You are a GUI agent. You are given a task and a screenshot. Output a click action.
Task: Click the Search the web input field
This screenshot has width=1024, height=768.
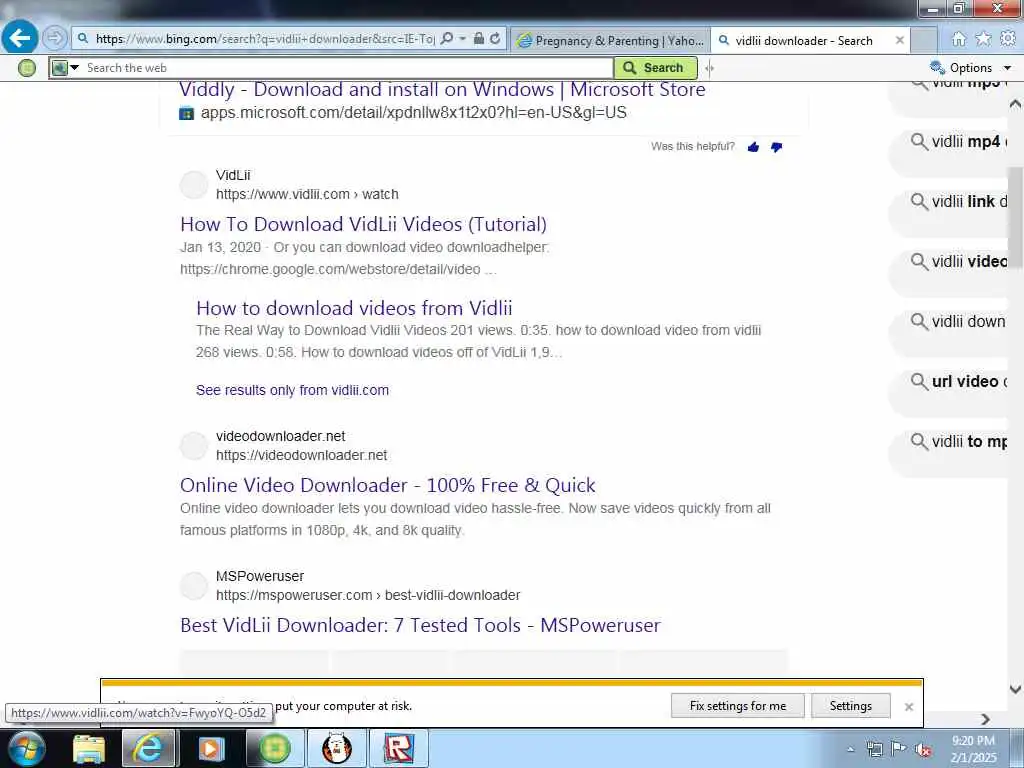coord(346,67)
